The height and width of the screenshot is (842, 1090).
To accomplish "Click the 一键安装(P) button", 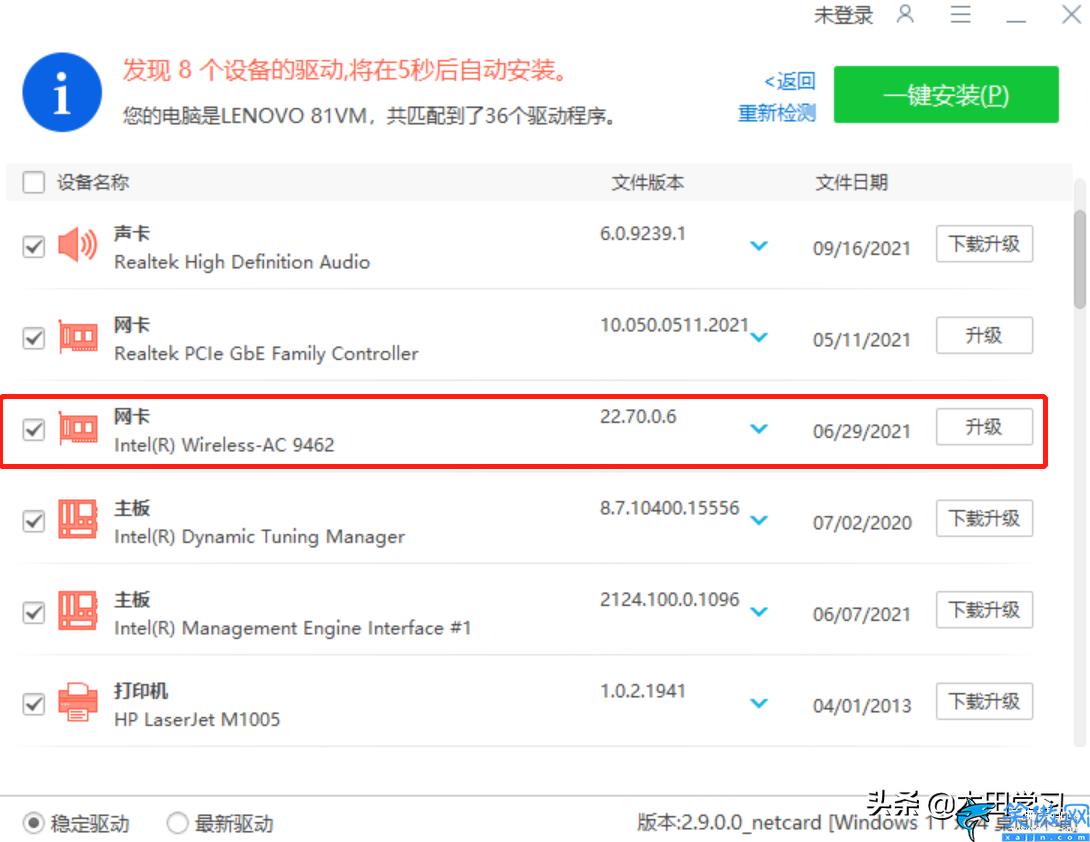I will point(946,95).
